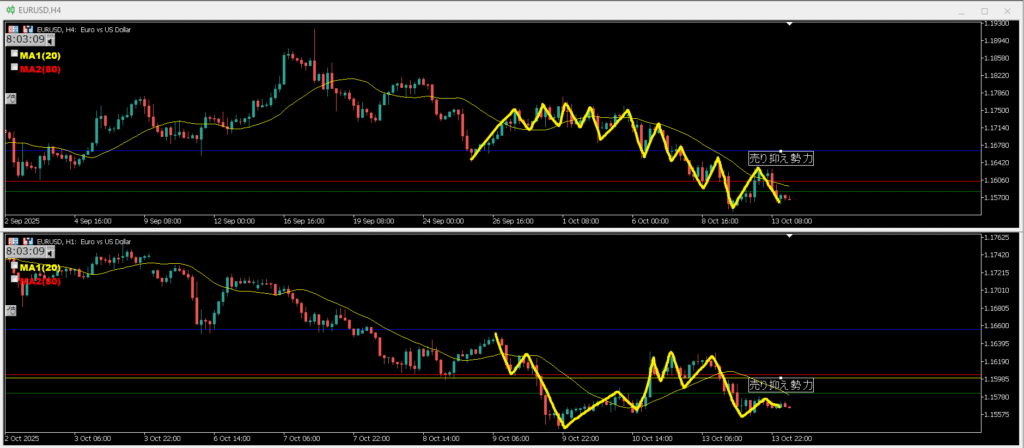Click the 8:03:09 timer in H1 chart
This screenshot has height=448, width=1024.
pos(26,253)
